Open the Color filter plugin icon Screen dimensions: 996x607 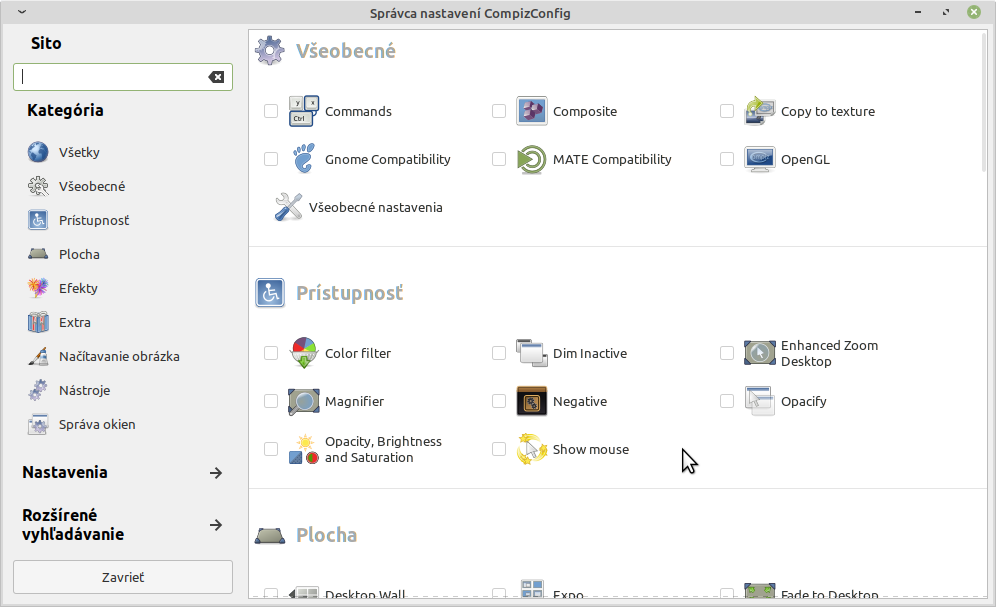304,353
